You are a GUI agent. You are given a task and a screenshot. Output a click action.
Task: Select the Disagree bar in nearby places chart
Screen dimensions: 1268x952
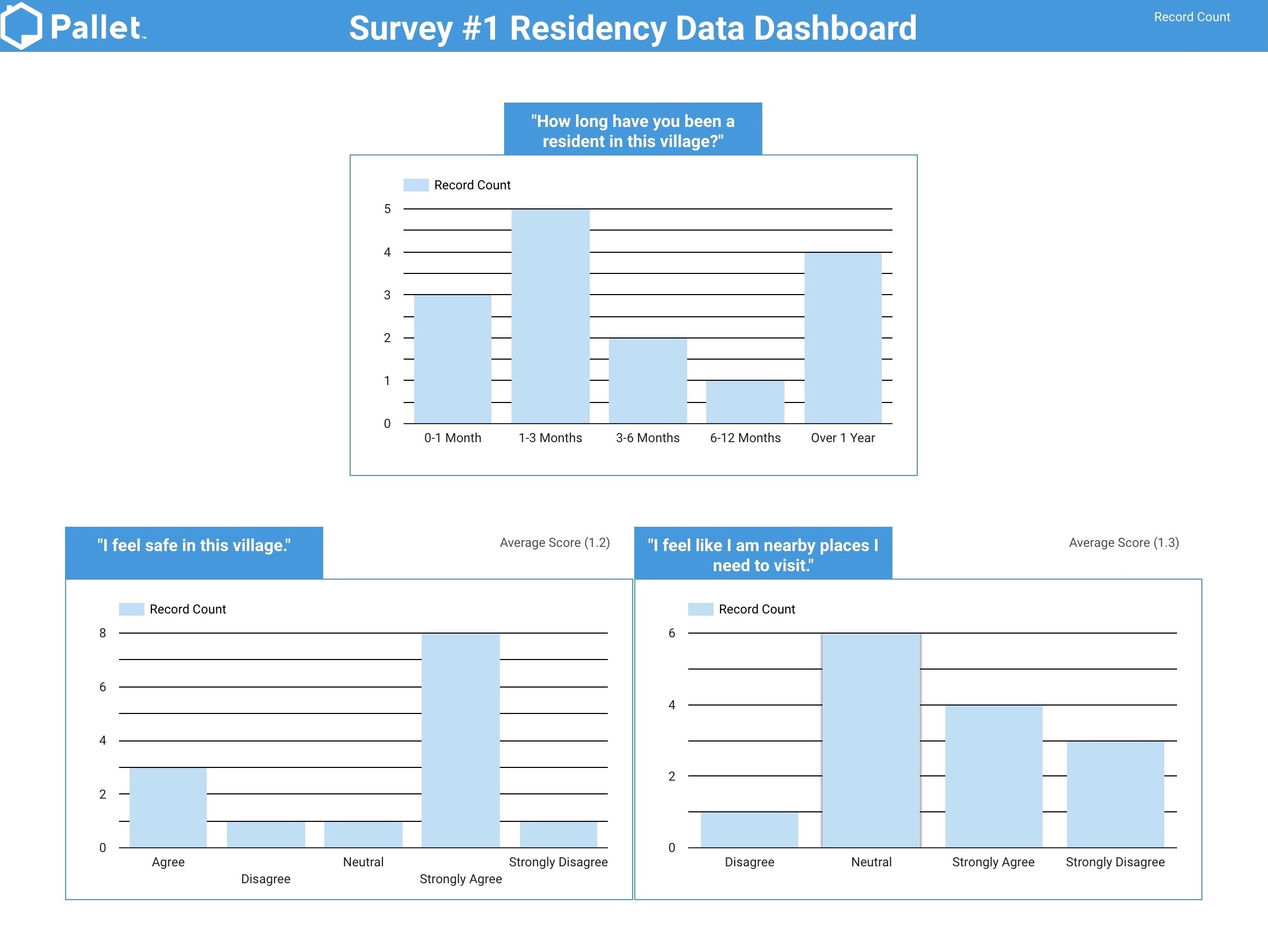coord(749,830)
